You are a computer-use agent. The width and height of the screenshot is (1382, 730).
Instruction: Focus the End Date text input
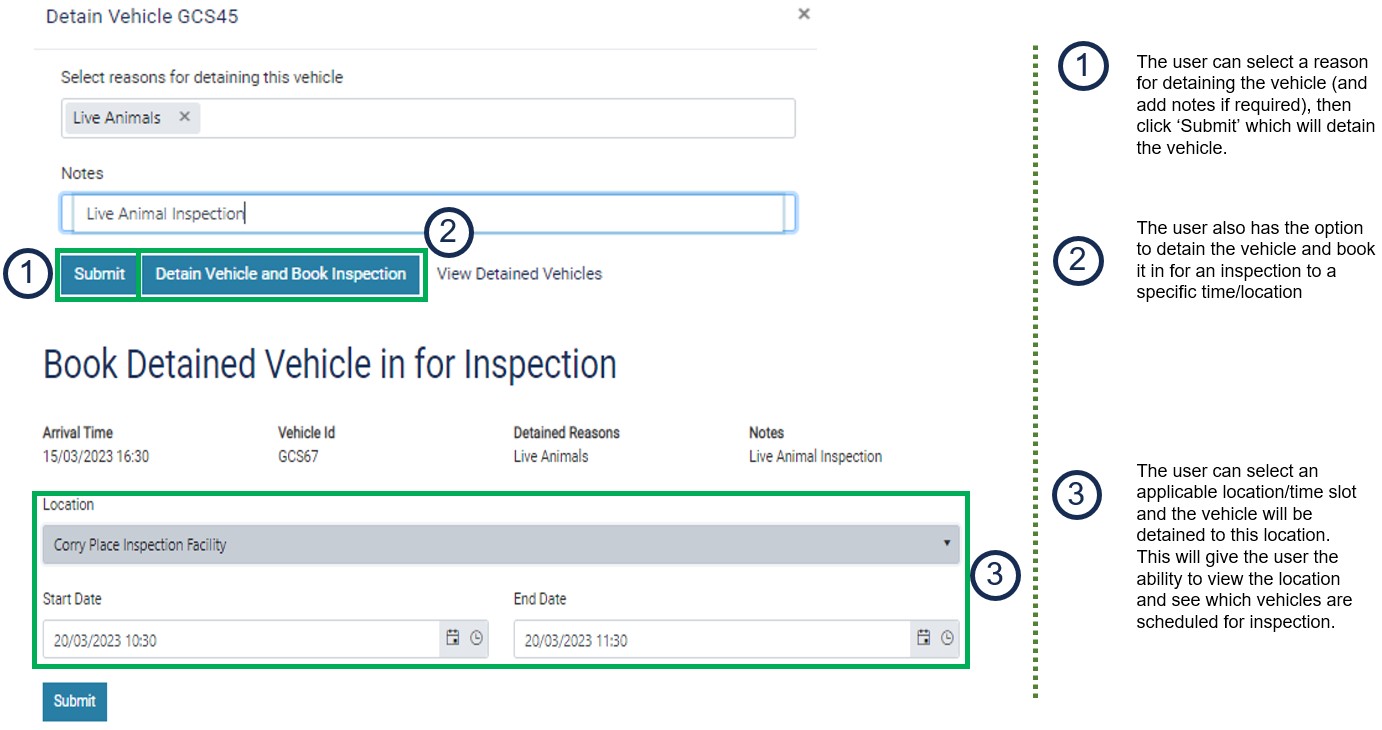(710, 640)
